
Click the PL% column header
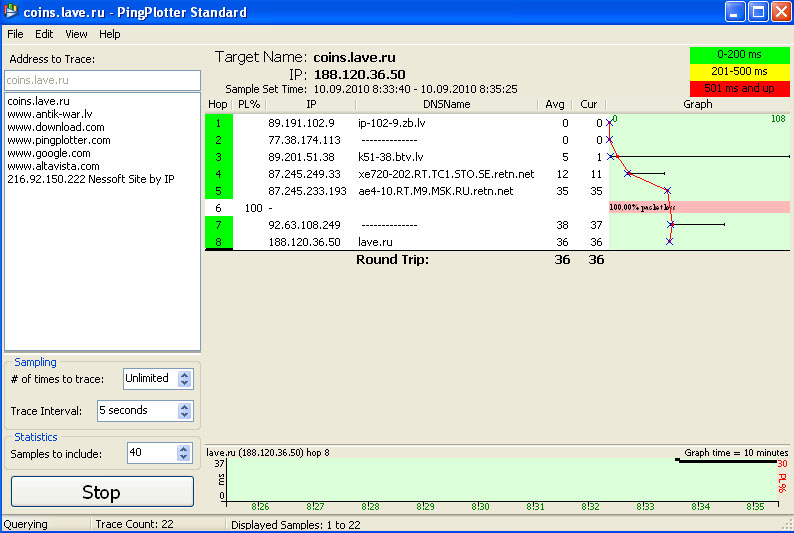pos(249,104)
